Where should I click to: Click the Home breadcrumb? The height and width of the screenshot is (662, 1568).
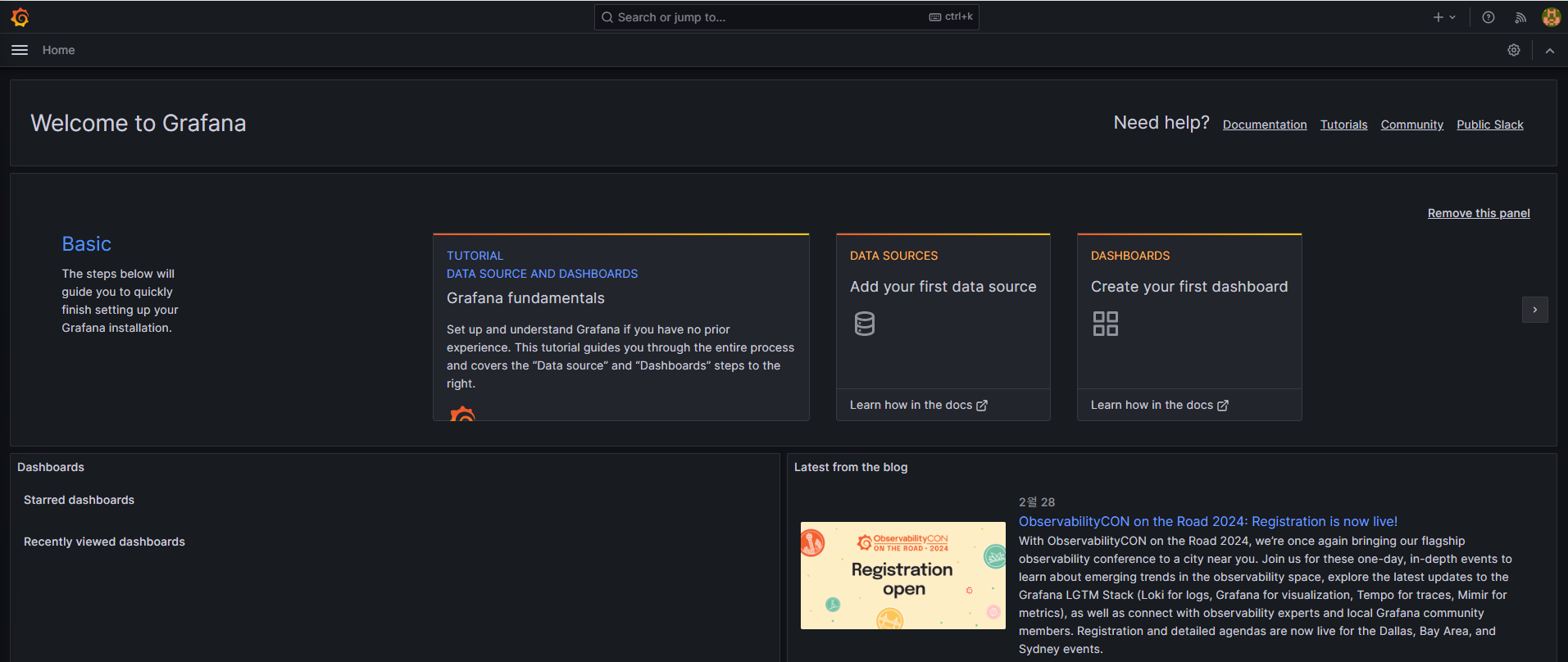pos(58,50)
